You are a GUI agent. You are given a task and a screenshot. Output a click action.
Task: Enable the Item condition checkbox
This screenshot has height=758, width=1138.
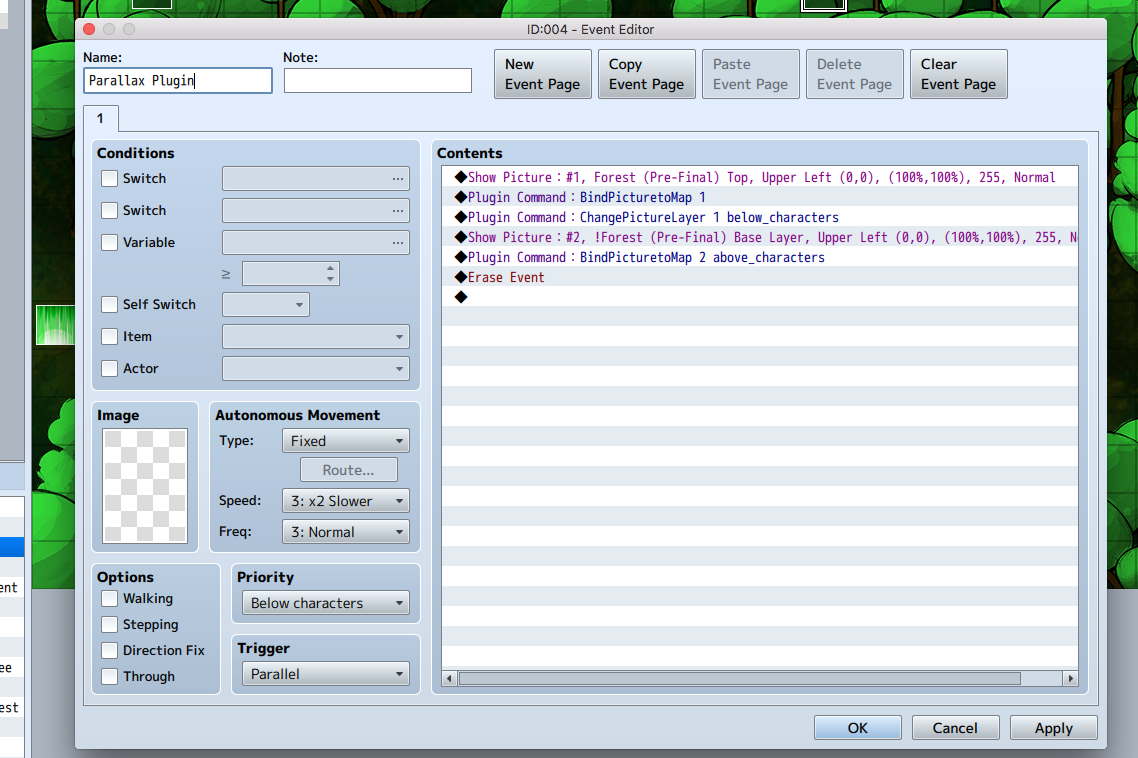tap(110, 336)
